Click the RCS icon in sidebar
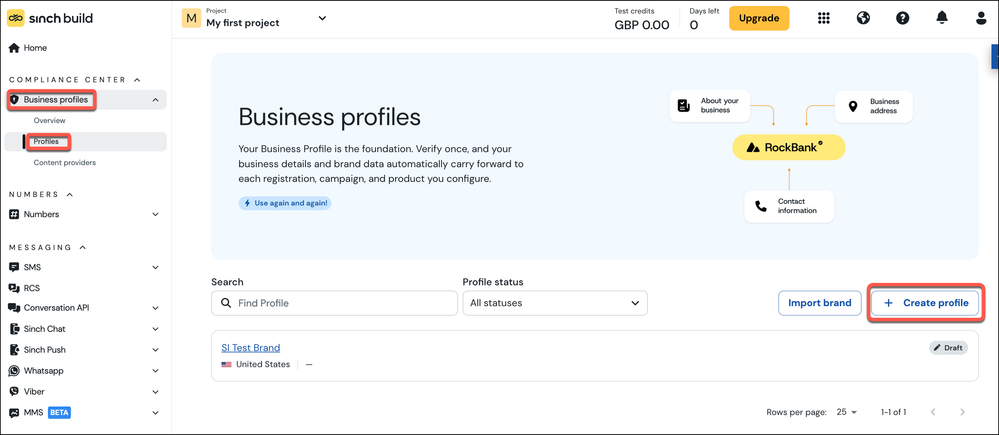 (x=14, y=288)
